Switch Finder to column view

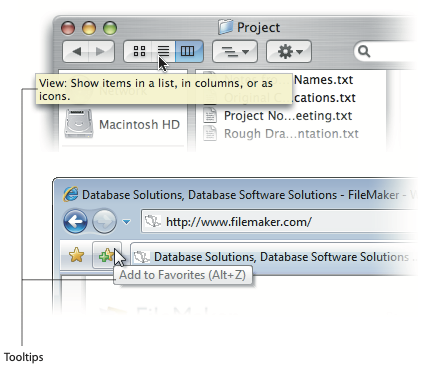(189, 51)
